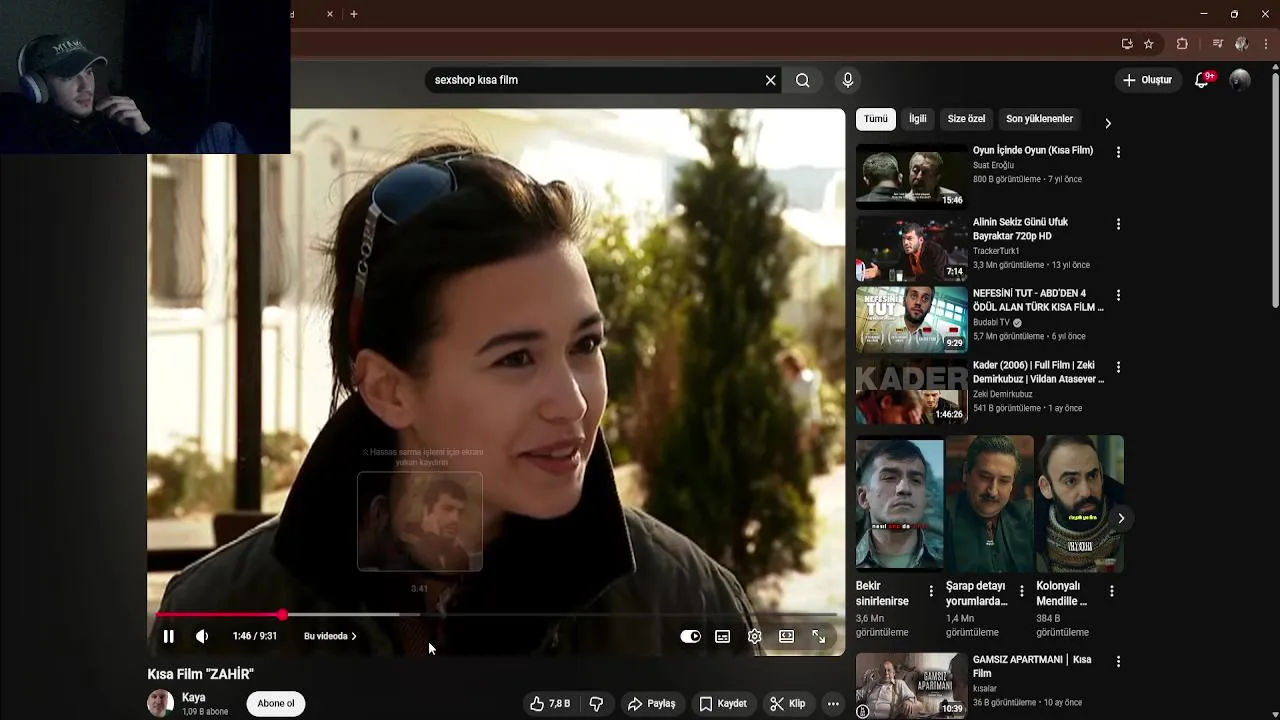Image resolution: width=1280 pixels, height=720 pixels.
Task: Open options for 'Kolonyalı Mendille' short
Action: pos(1111,591)
